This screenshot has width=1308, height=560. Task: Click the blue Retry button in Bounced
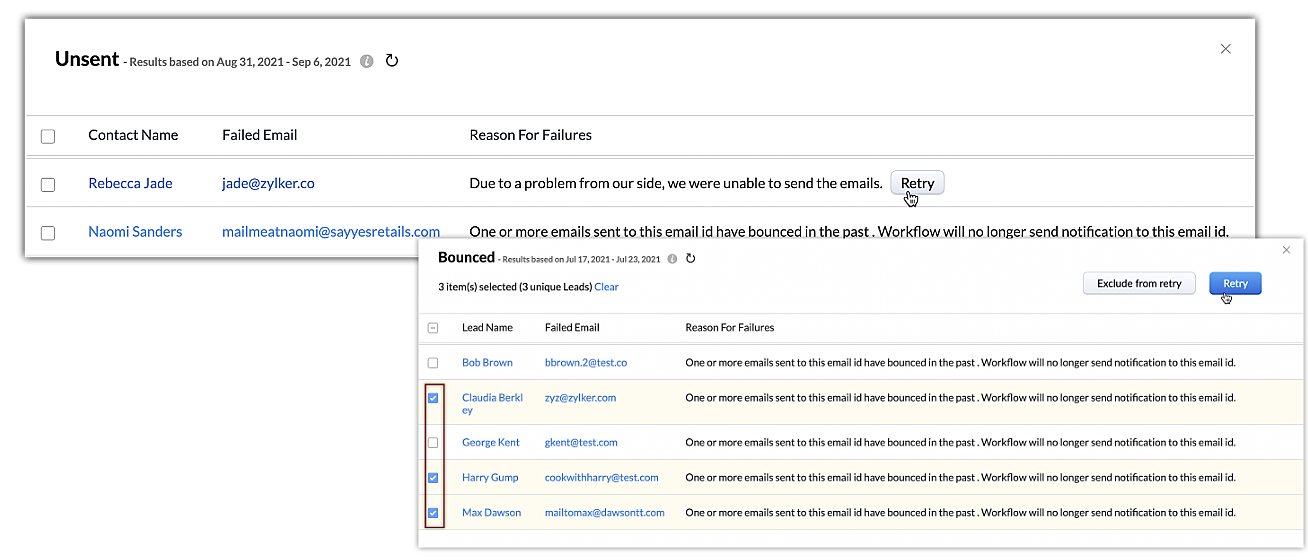tap(1235, 284)
